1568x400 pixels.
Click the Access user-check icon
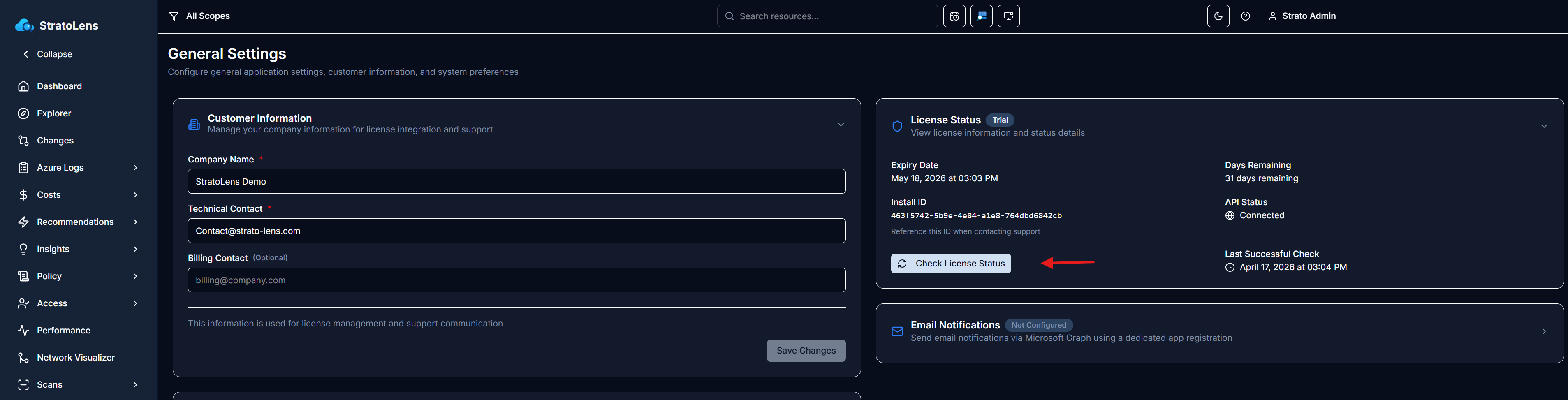23,303
